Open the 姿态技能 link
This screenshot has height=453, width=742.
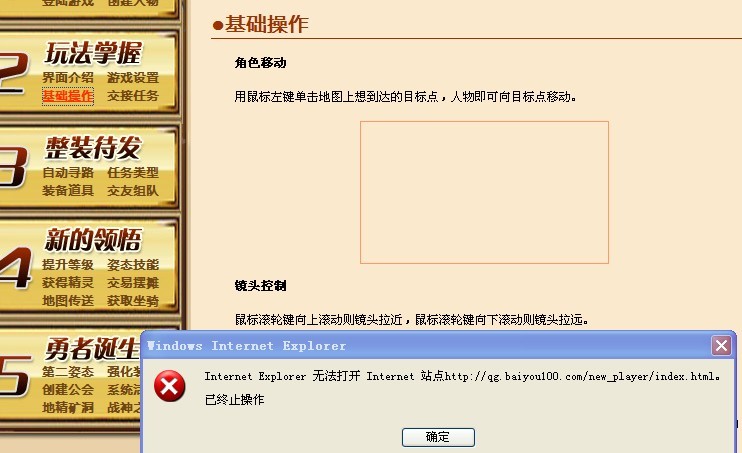pyautogui.click(x=133, y=265)
